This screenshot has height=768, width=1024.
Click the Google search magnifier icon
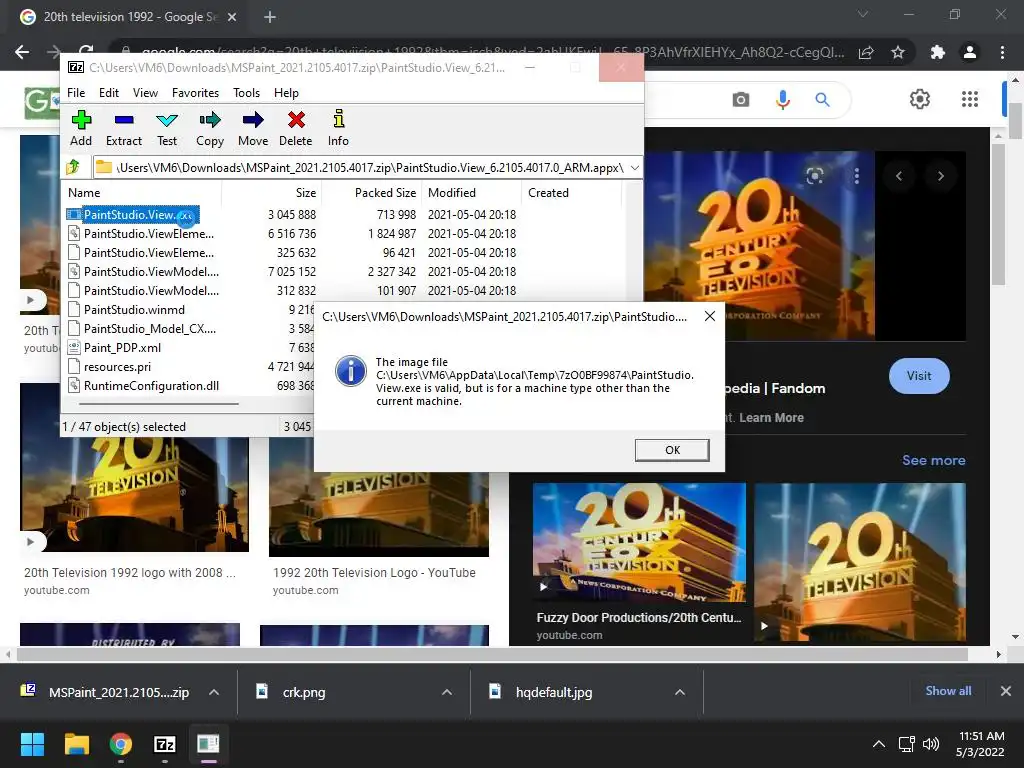coord(822,99)
